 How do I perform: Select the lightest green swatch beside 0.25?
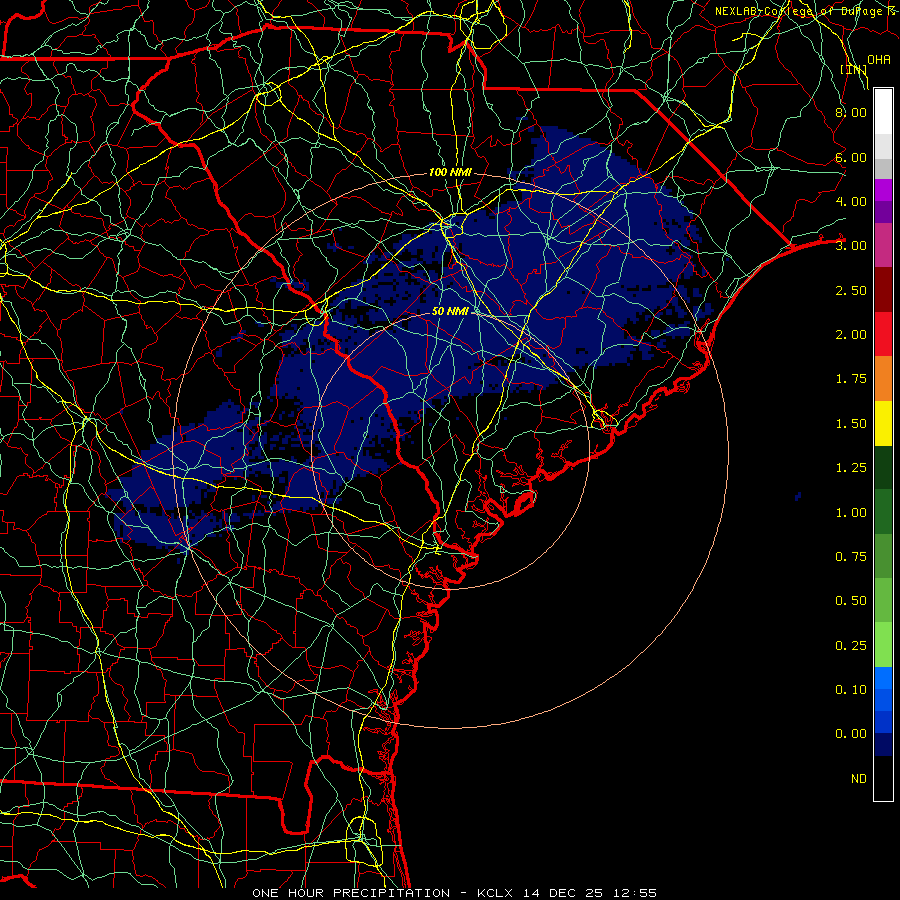click(883, 645)
